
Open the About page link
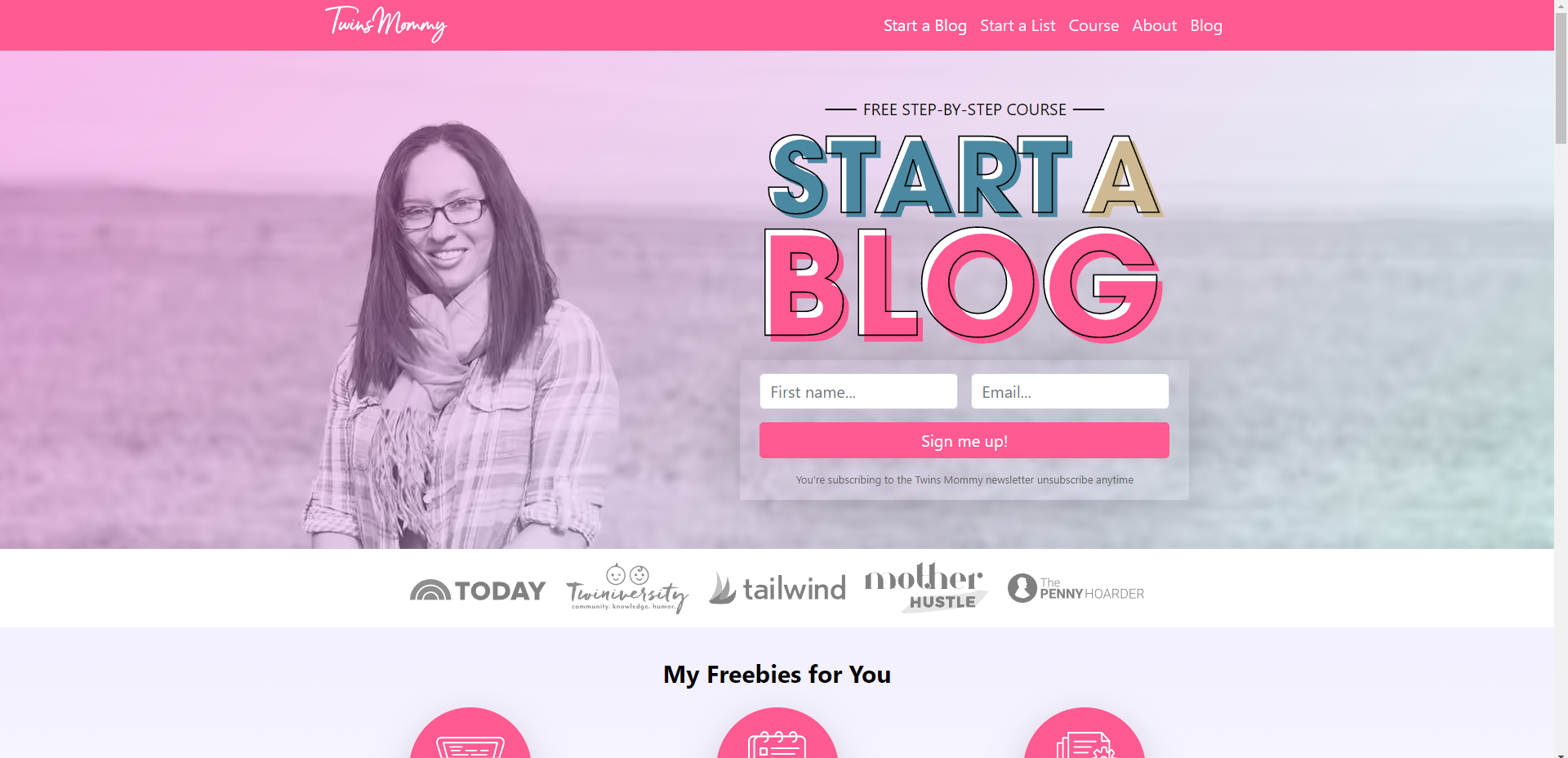(1154, 25)
